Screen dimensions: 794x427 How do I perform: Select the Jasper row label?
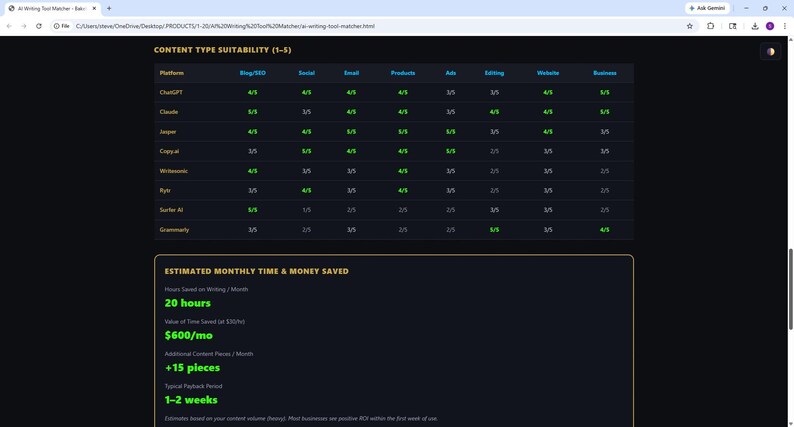(x=168, y=132)
